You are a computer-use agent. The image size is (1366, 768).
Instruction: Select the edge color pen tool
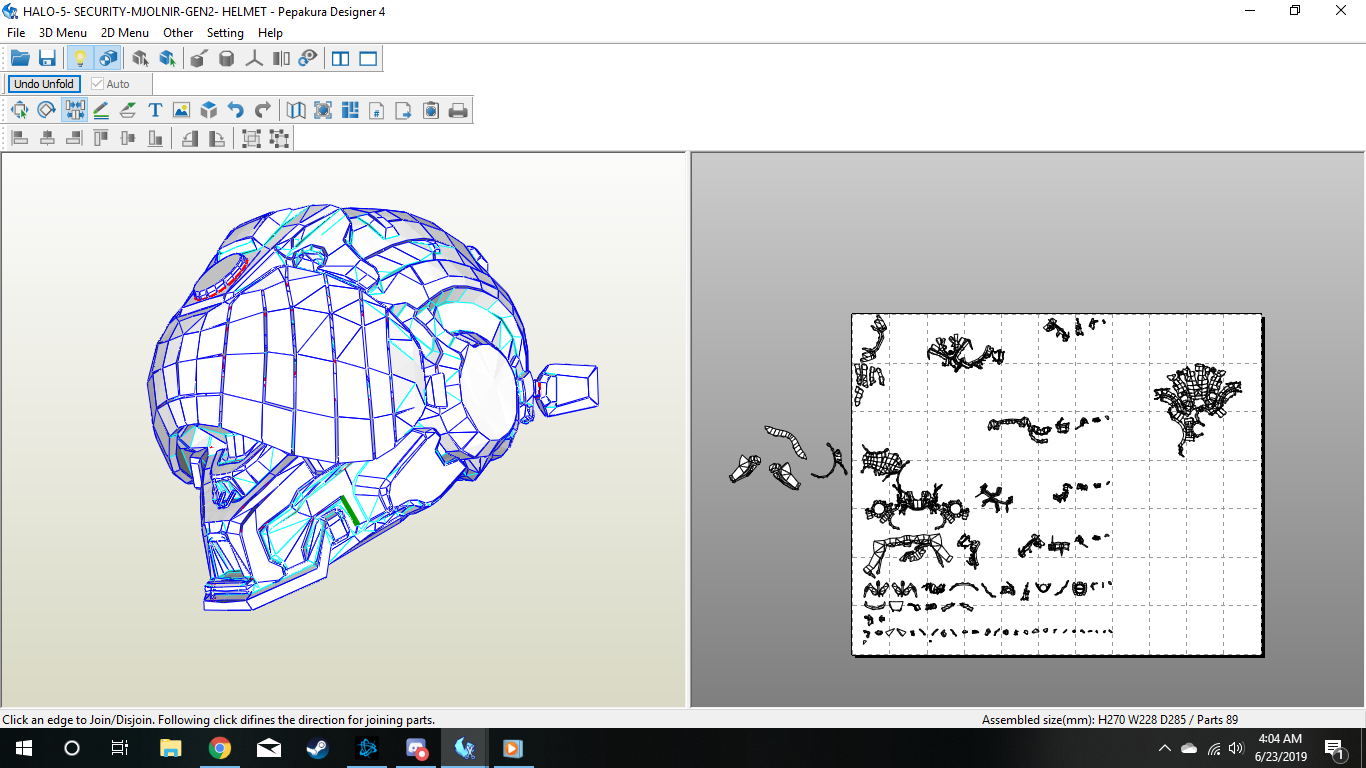pyautogui.click(x=128, y=110)
